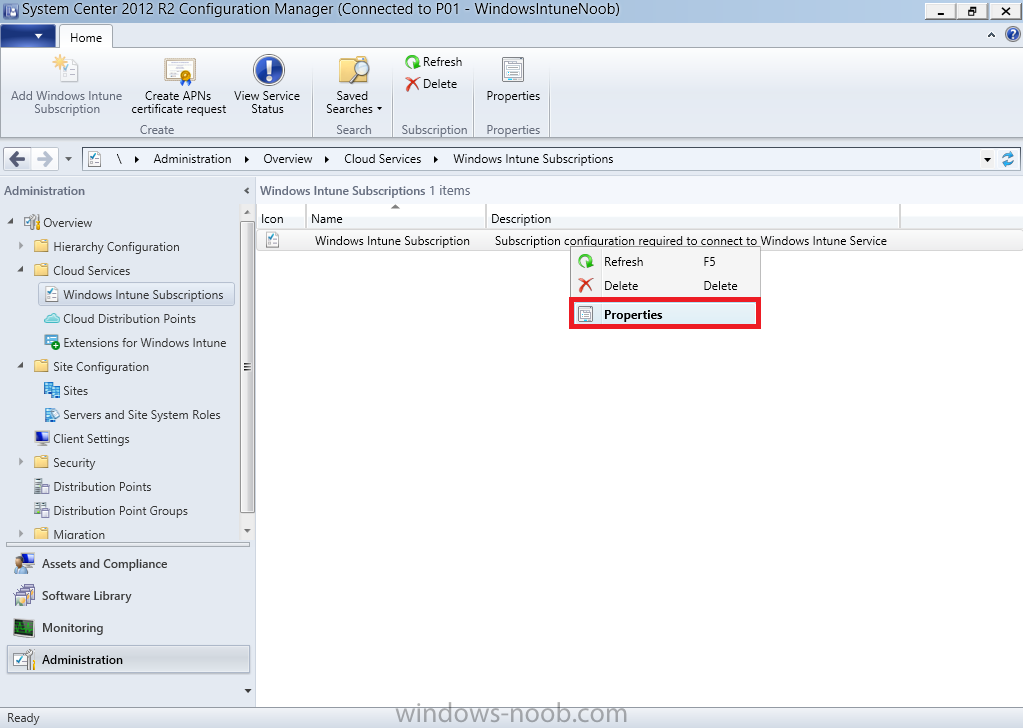
Task: Open workspace options arrow below Administration
Action: tap(247, 691)
